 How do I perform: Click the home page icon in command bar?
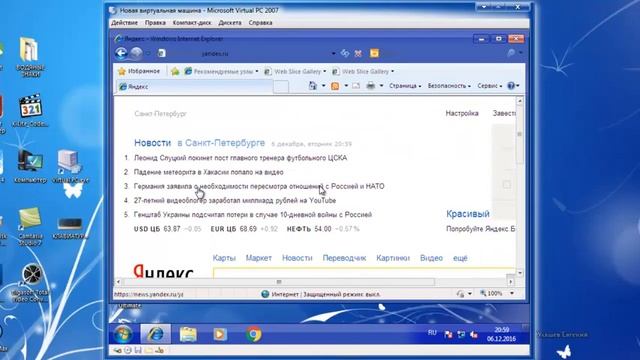pos(313,86)
